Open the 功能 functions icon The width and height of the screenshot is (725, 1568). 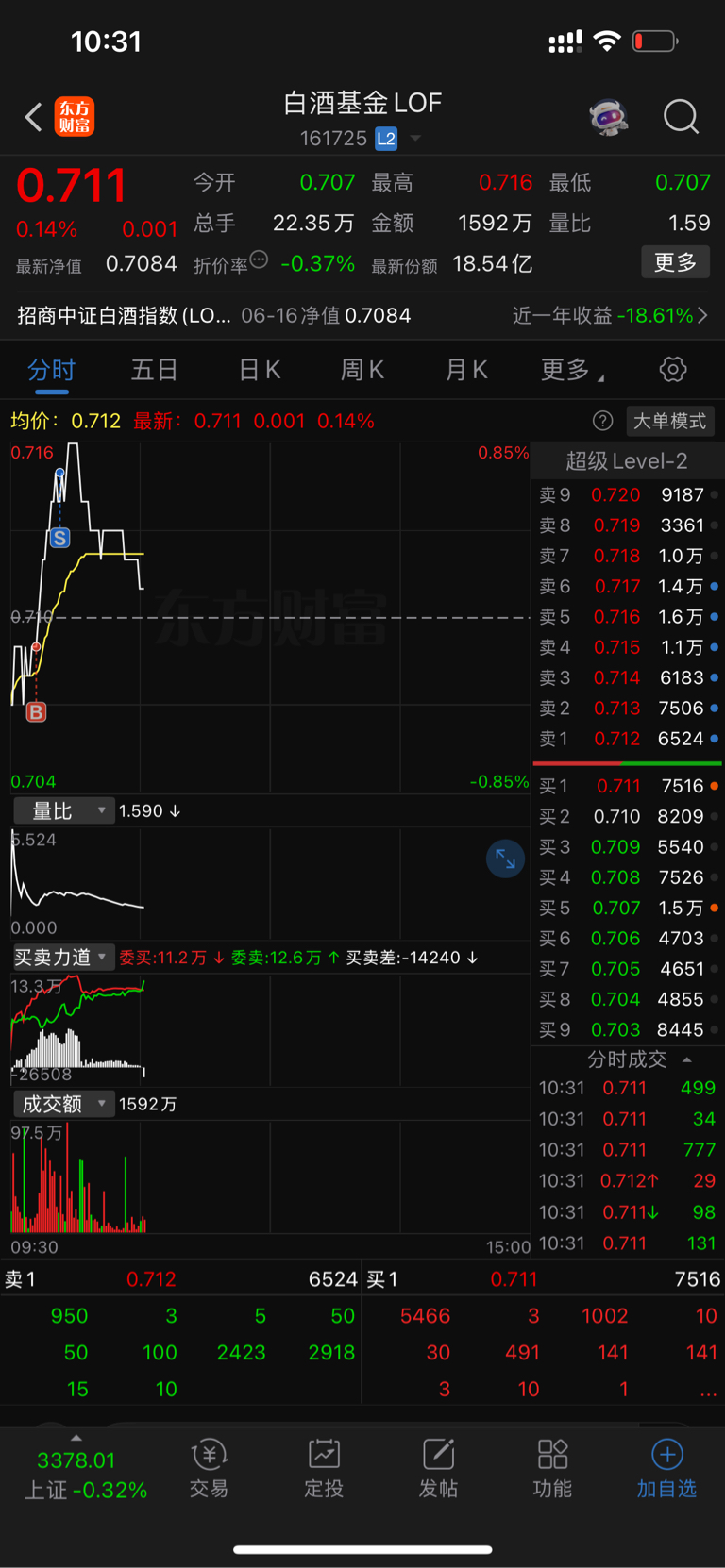pyautogui.click(x=552, y=1468)
